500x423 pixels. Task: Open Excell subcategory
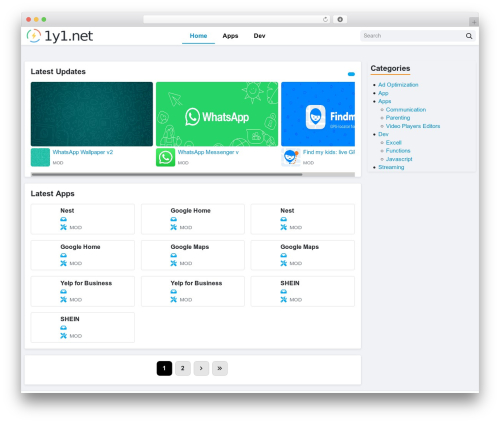[393, 142]
